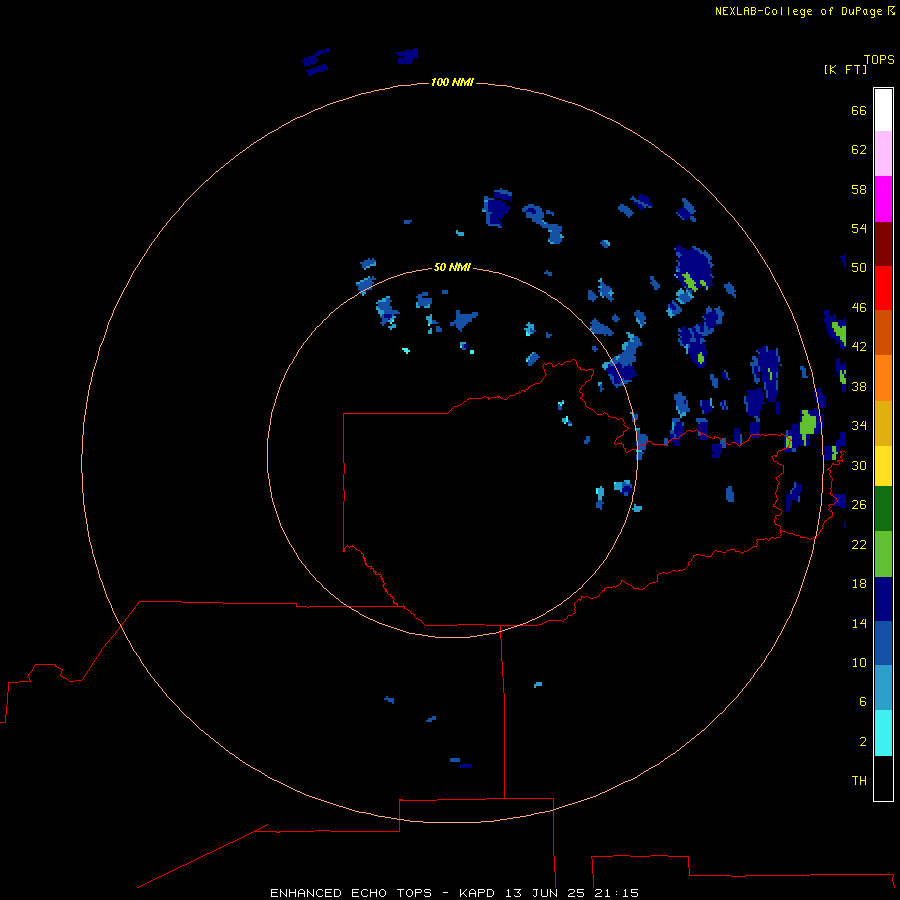The image size is (900, 900).
Task: Click the orange 42 kft legend swatch
Action: (x=883, y=378)
